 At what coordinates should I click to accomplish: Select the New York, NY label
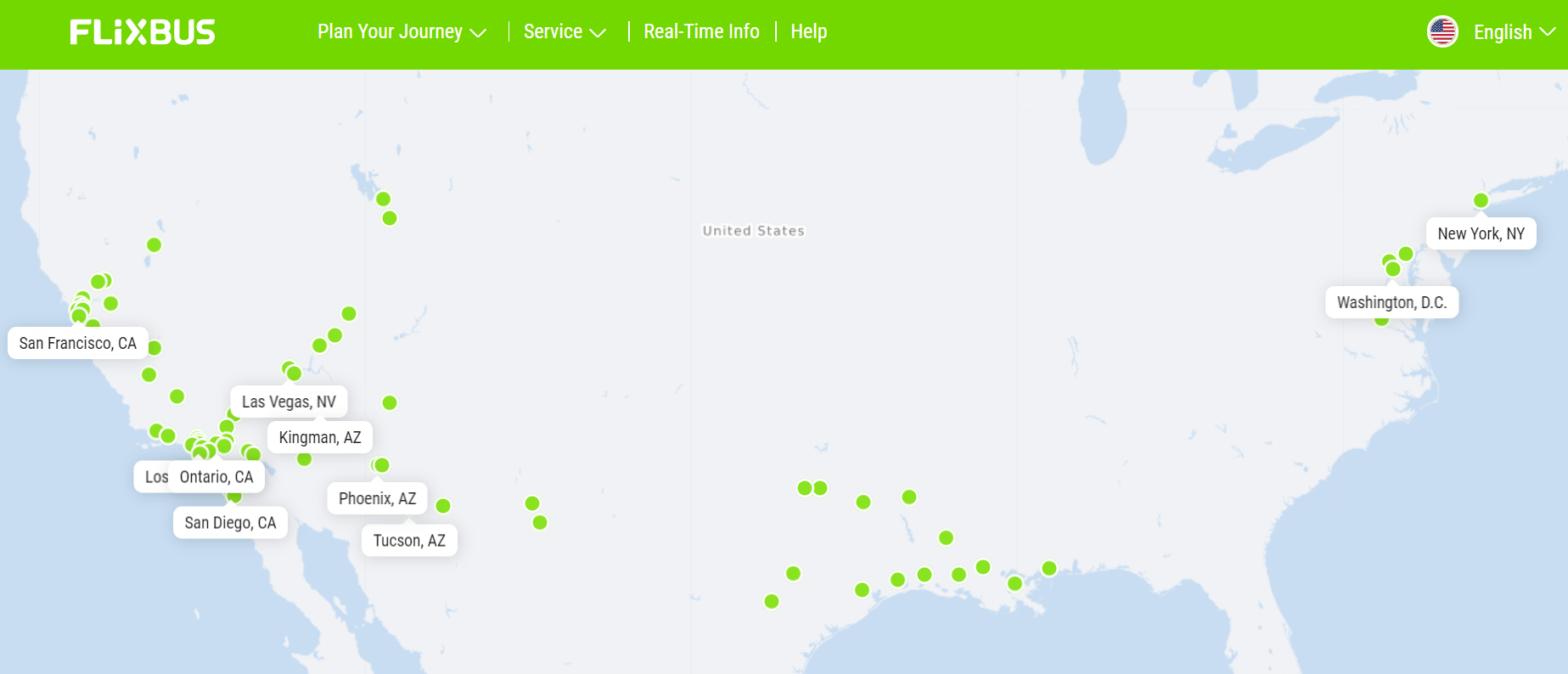[1481, 233]
